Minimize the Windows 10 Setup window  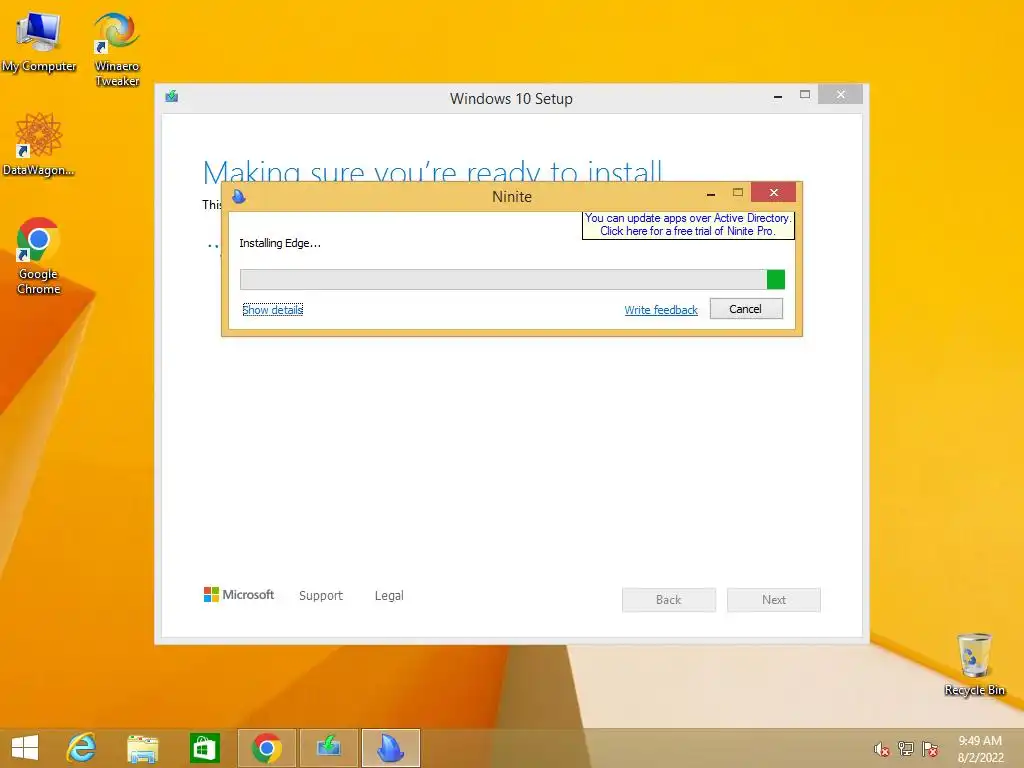click(x=778, y=96)
